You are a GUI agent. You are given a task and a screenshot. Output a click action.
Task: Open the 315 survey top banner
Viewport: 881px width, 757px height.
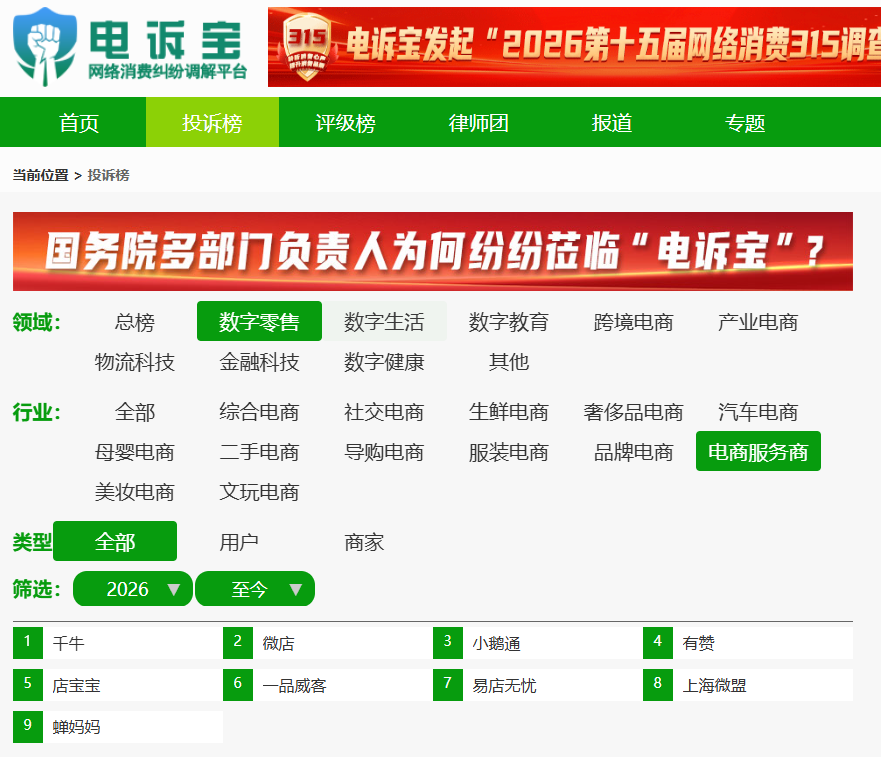point(574,47)
